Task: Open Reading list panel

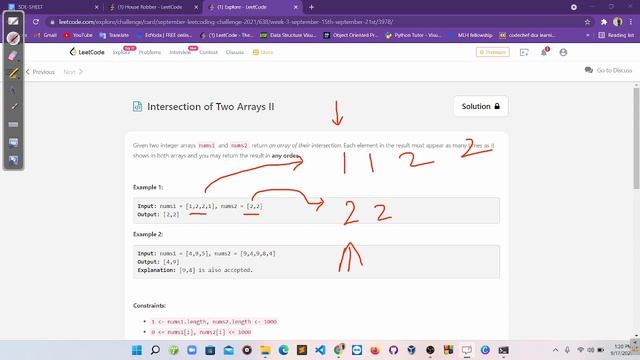Action: [616, 36]
